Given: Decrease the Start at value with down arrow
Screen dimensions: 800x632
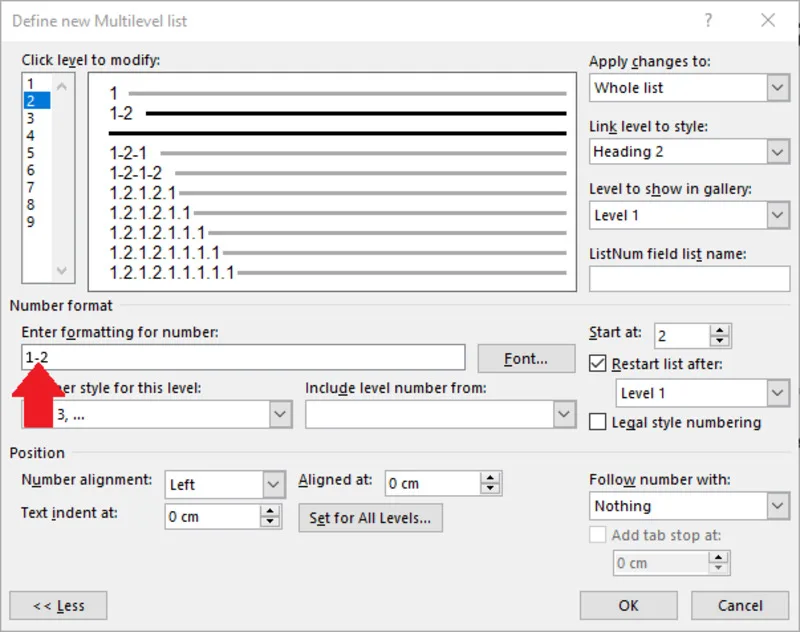Looking at the screenshot, I should pyautogui.click(x=719, y=341).
